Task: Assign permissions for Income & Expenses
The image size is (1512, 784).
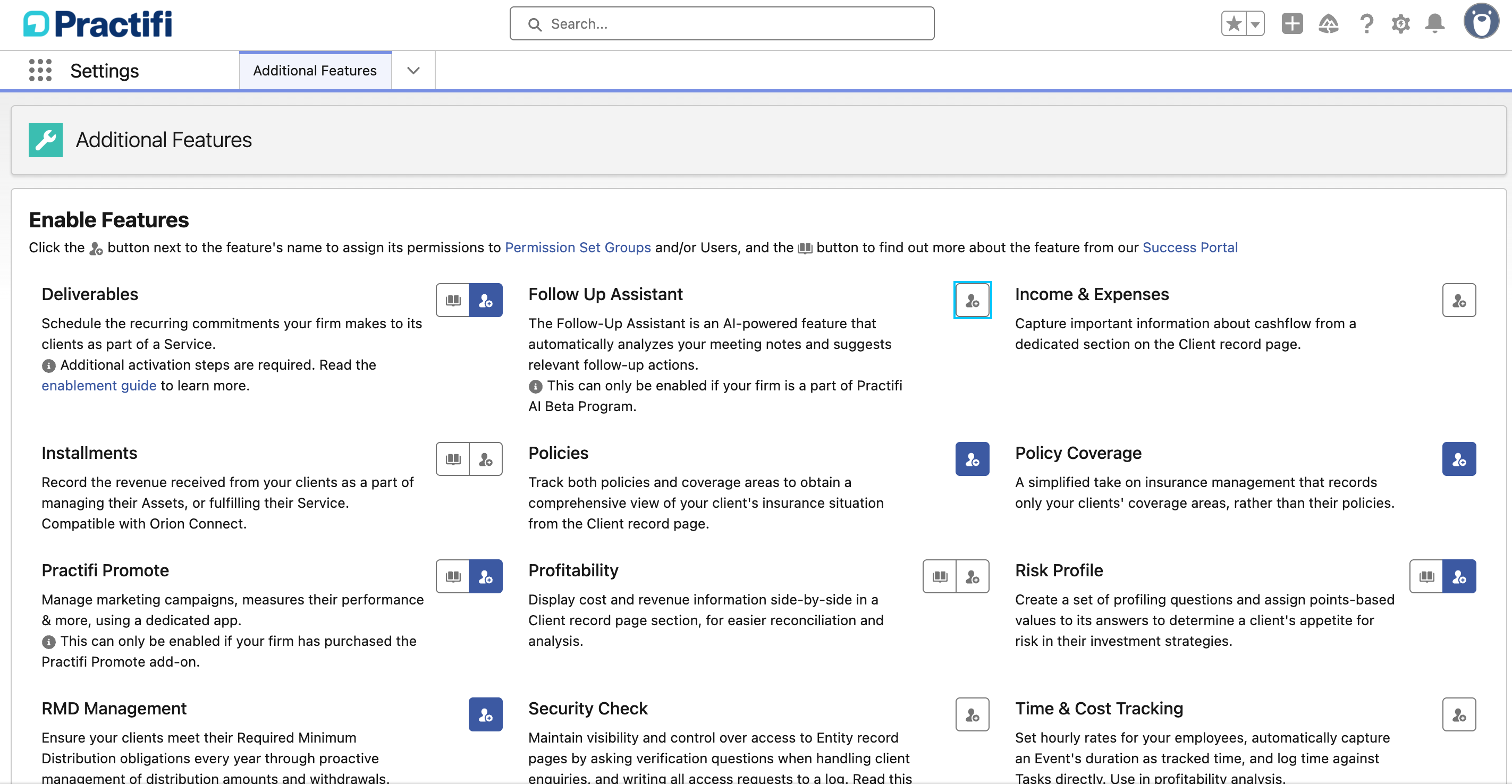Action: point(1458,301)
